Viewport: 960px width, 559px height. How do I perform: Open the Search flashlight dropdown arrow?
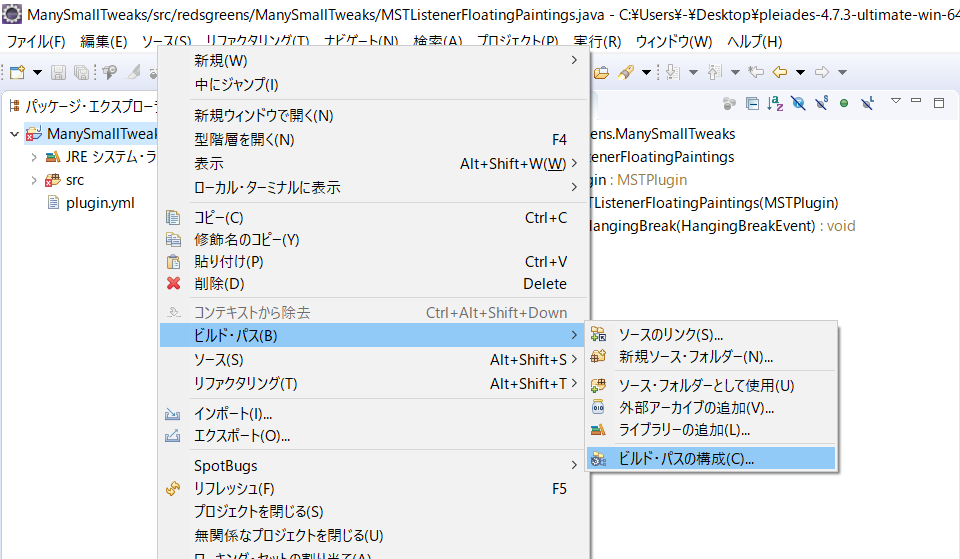pos(646,72)
